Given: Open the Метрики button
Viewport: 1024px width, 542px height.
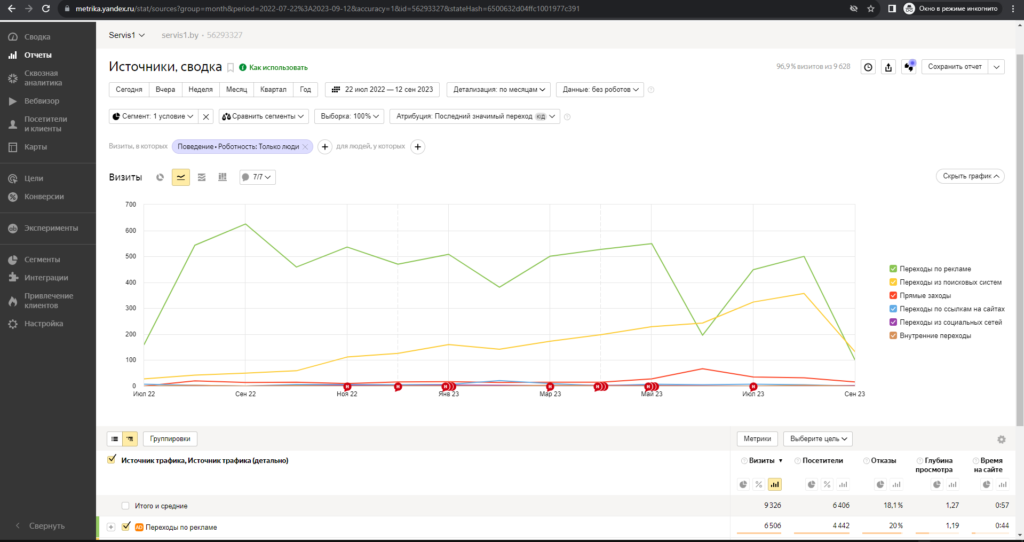Looking at the screenshot, I should click(x=757, y=439).
